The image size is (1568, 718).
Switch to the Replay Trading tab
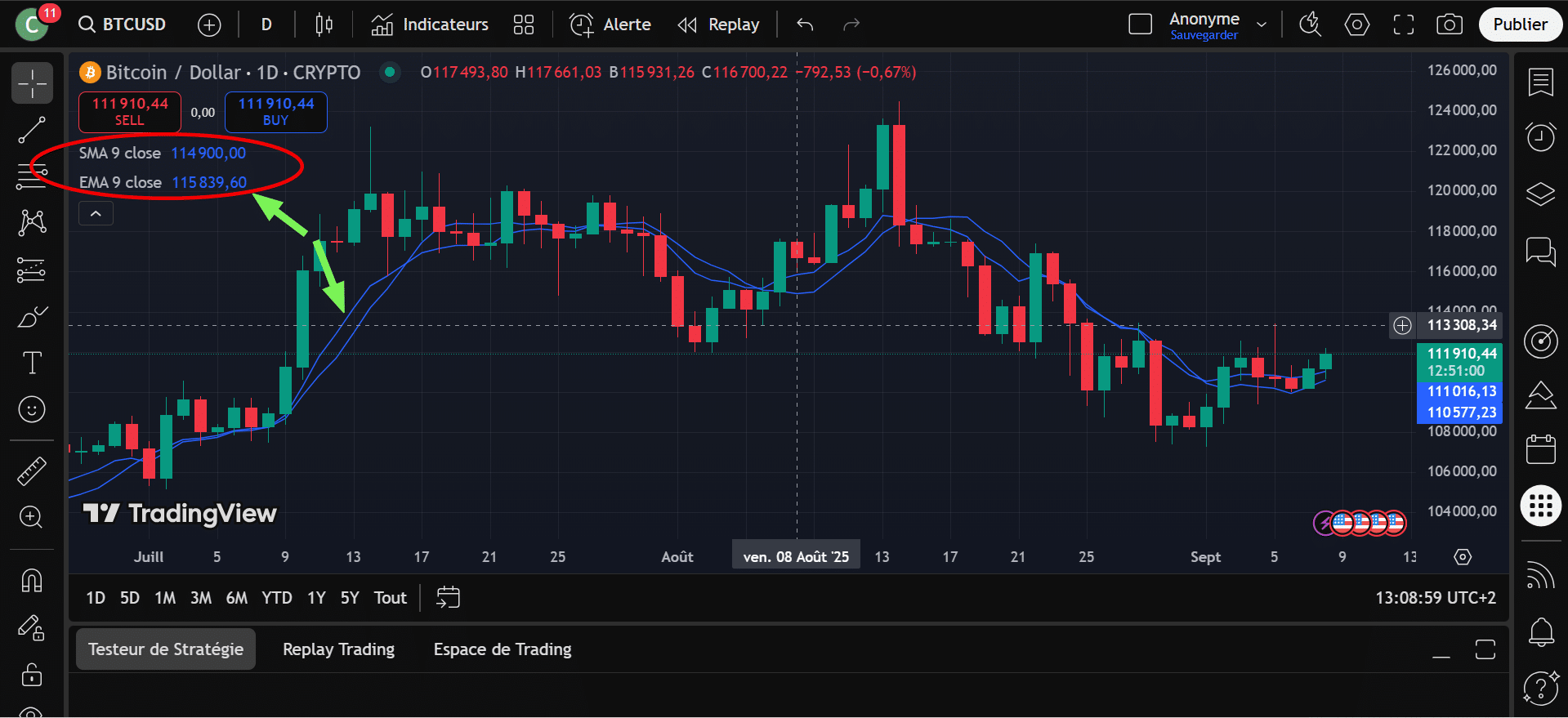pyautogui.click(x=338, y=649)
